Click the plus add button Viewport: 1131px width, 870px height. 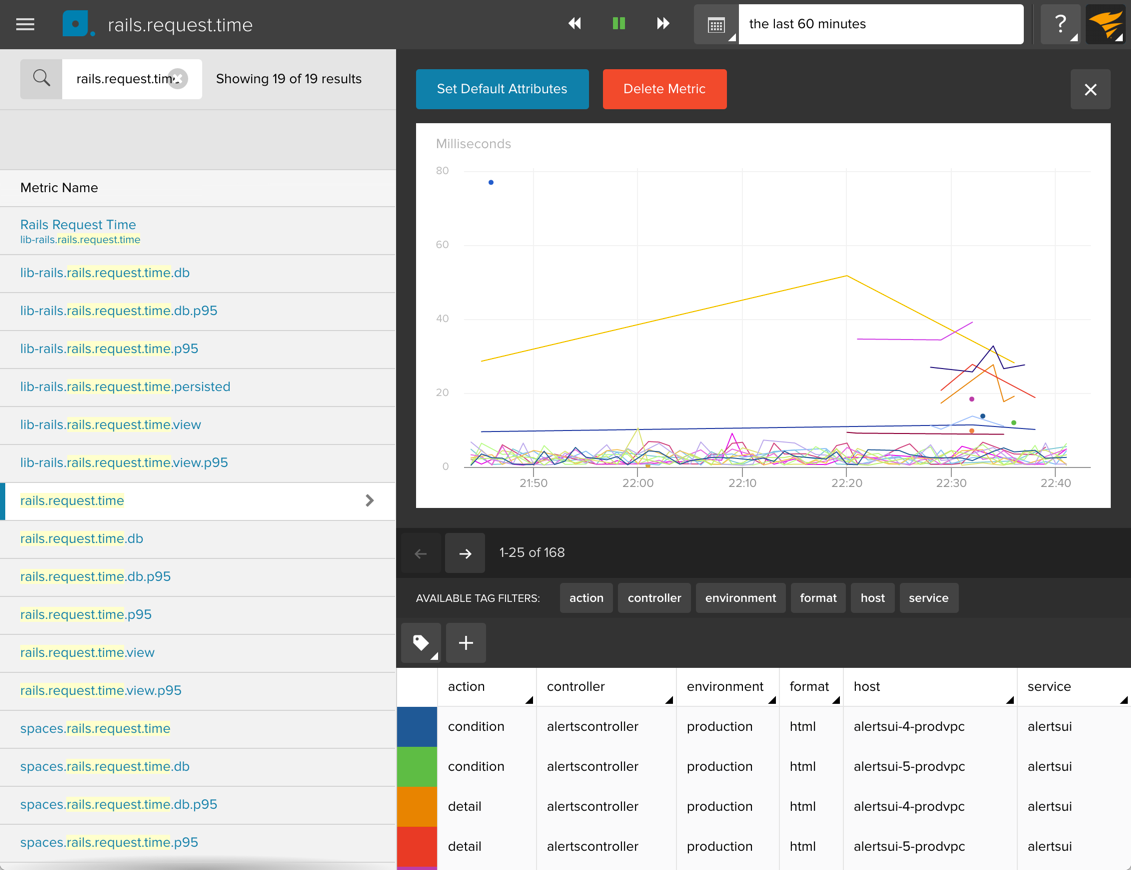coord(466,643)
